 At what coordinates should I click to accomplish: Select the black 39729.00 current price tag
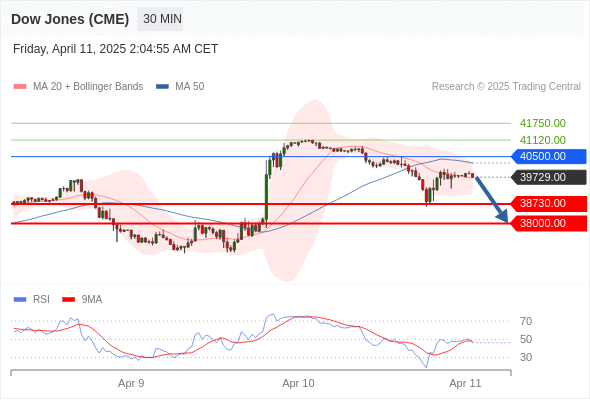pyautogui.click(x=549, y=177)
